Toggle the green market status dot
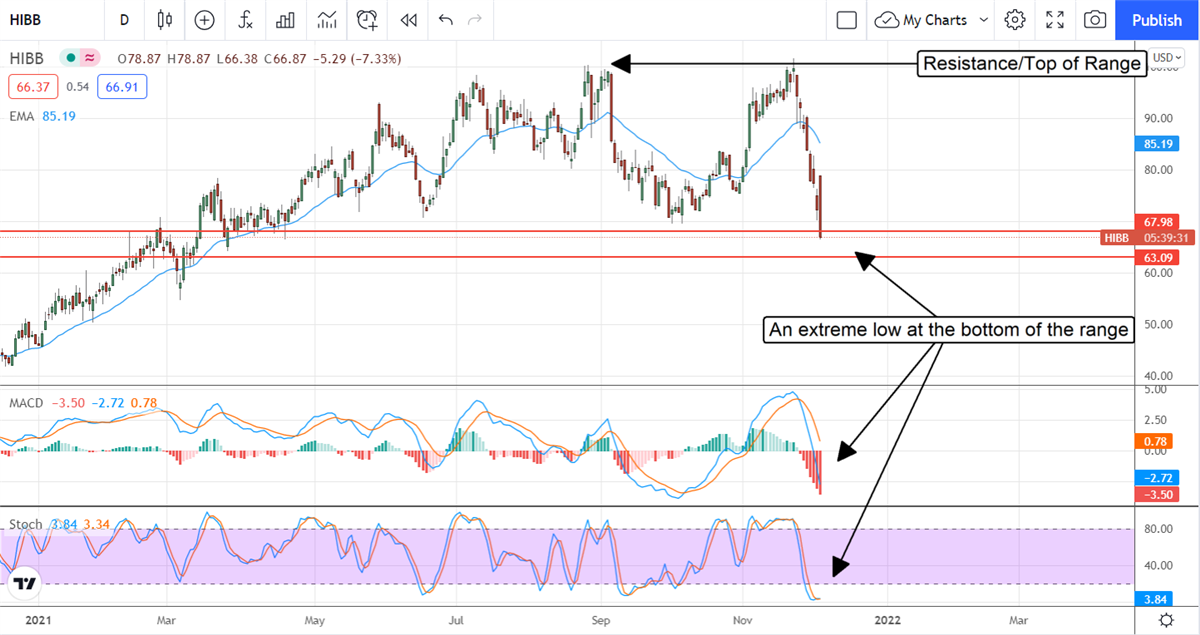This screenshot has width=1200, height=635. 71,59
